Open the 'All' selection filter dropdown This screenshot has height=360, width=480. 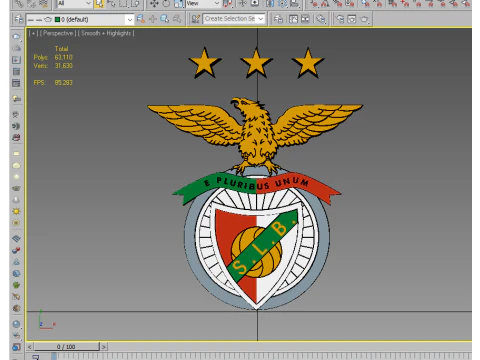[x=74, y=3]
